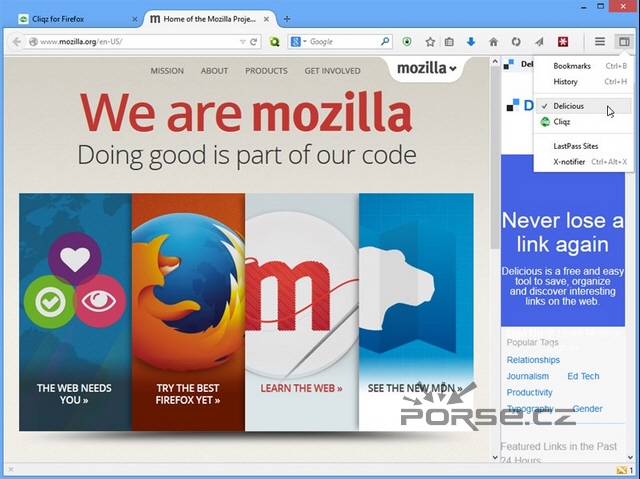Screen dimensions: 640x479
Task: Reload the page with the refresh icon
Action: [254, 42]
